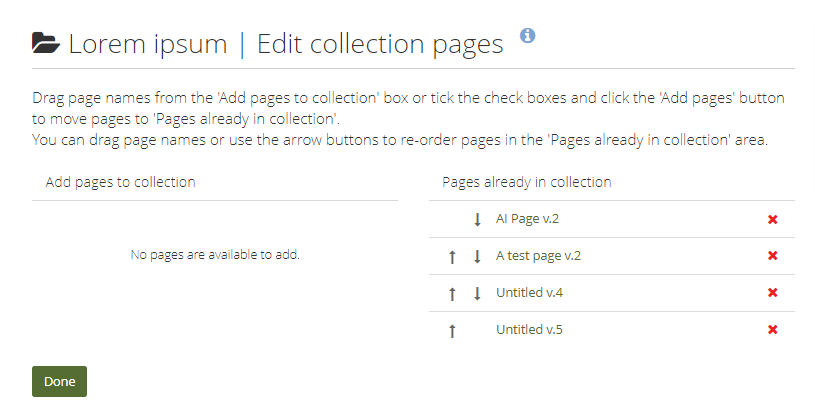Move Untitled v.5 up in collection
Screen dimensions: 815x415
pyautogui.click(x=452, y=330)
